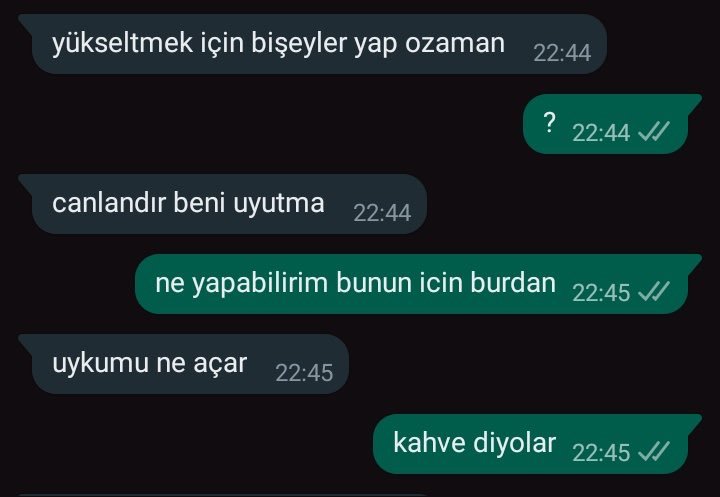Click 22:45 timestamp beside 'uykumu ne açar'

(x=304, y=373)
